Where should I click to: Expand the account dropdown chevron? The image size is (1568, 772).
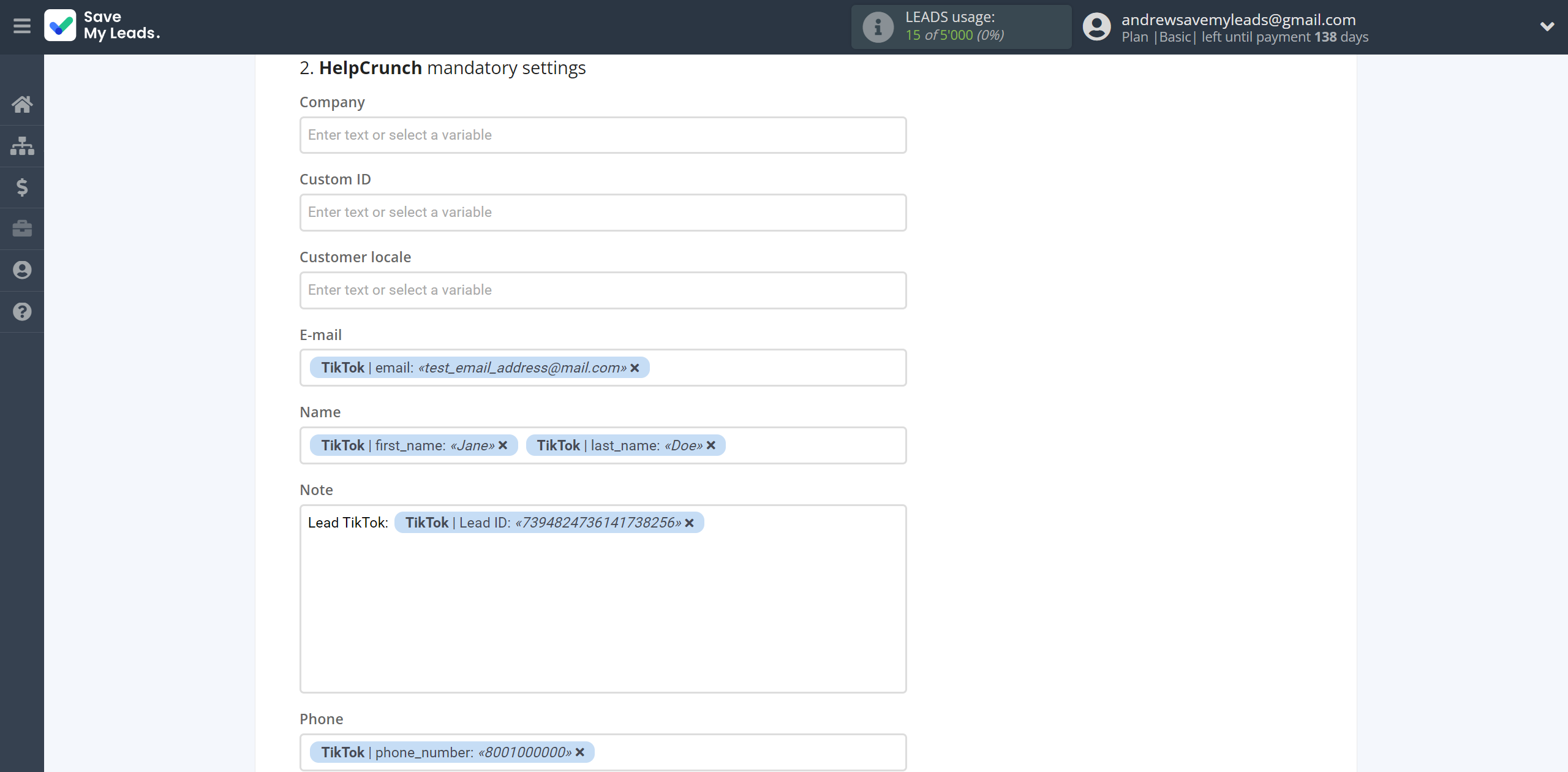click(1547, 26)
